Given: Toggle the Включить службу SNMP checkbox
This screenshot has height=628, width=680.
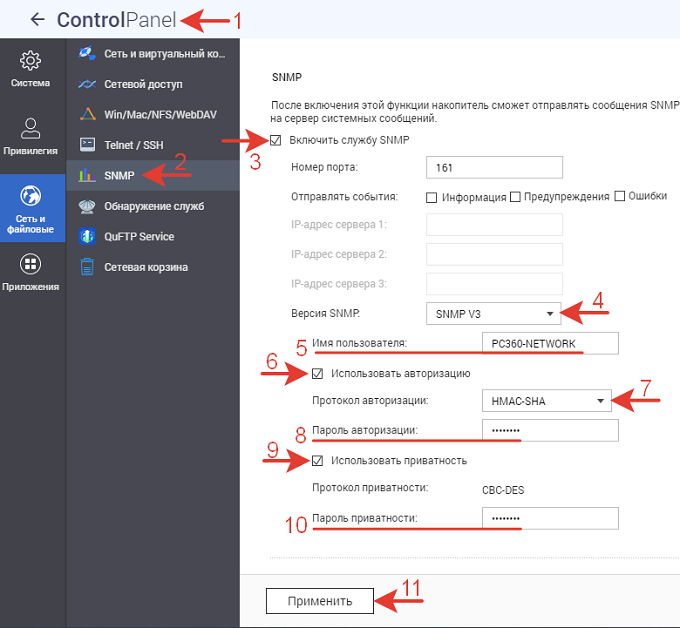Looking at the screenshot, I should [277, 140].
